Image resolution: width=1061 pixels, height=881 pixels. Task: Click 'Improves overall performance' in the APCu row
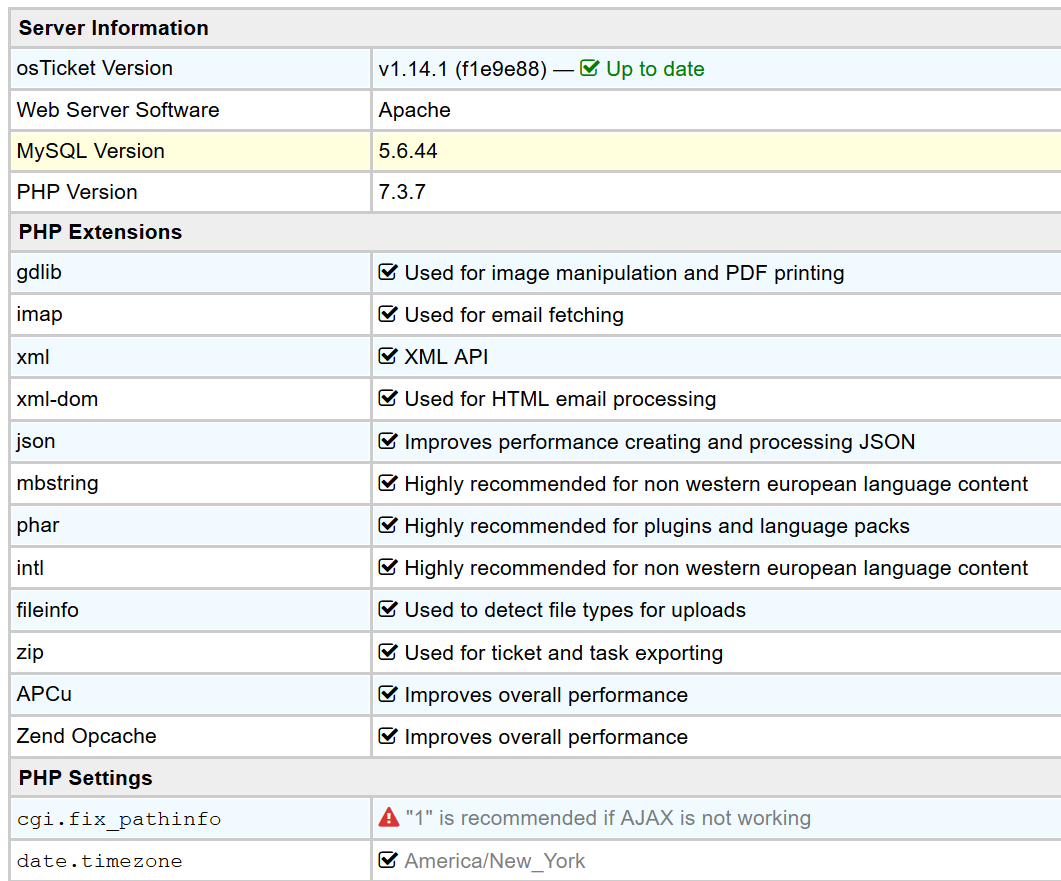pos(546,696)
